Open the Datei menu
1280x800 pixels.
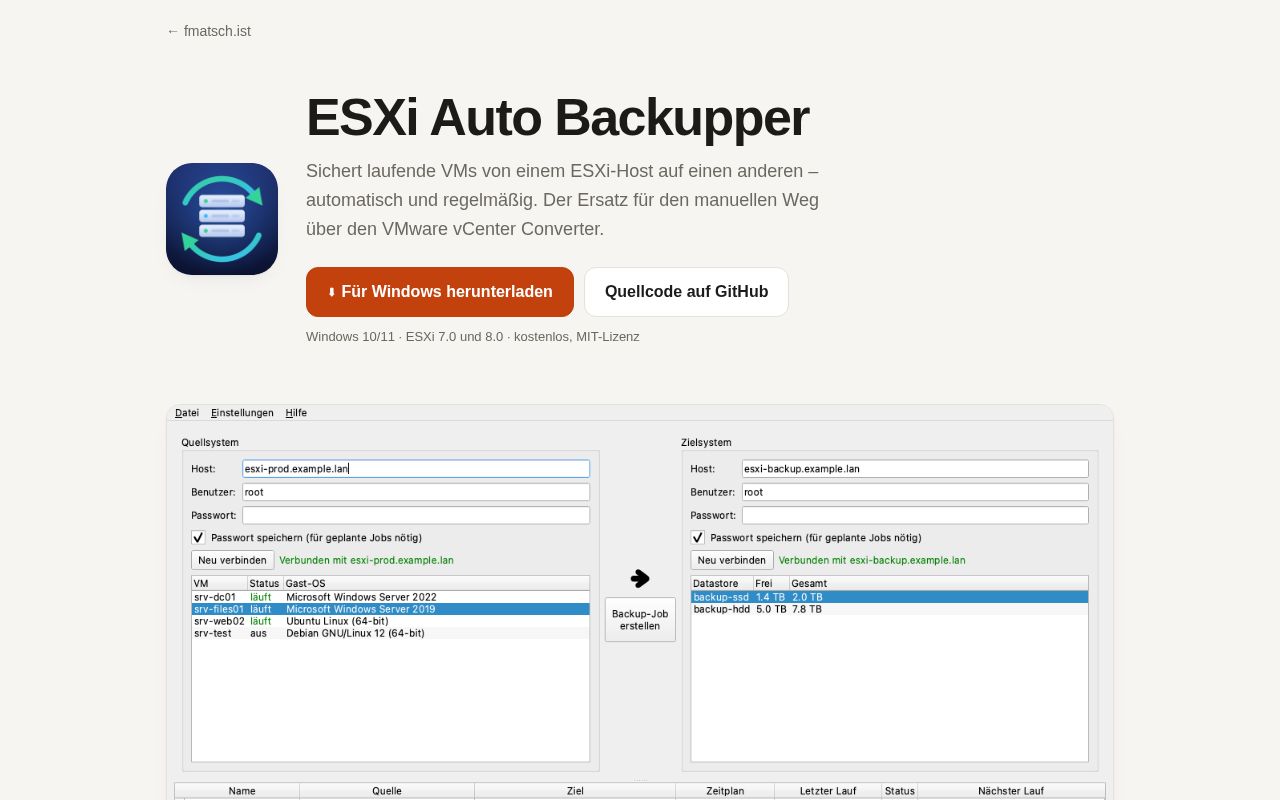[187, 413]
